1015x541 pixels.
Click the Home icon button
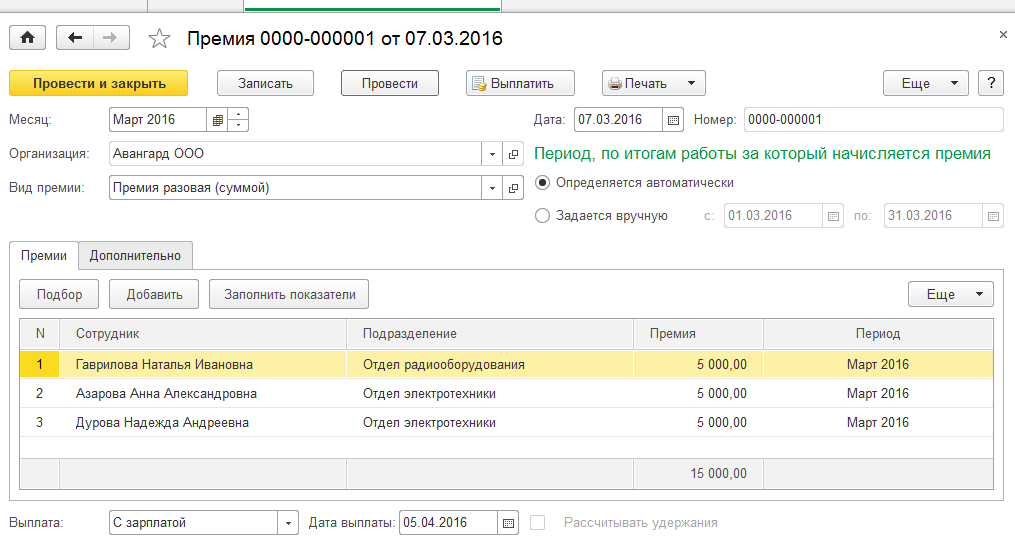[x=27, y=38]
